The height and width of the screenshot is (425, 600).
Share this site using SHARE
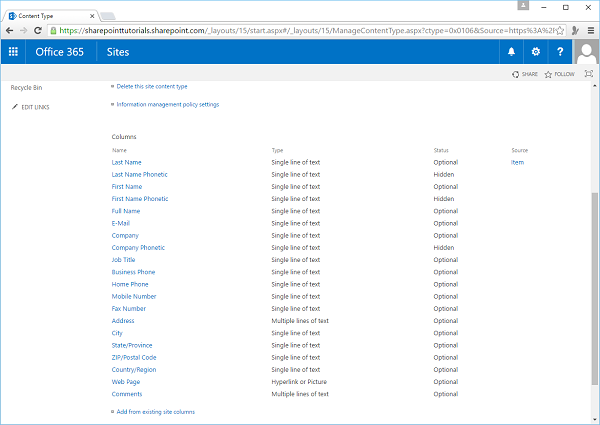524,74
